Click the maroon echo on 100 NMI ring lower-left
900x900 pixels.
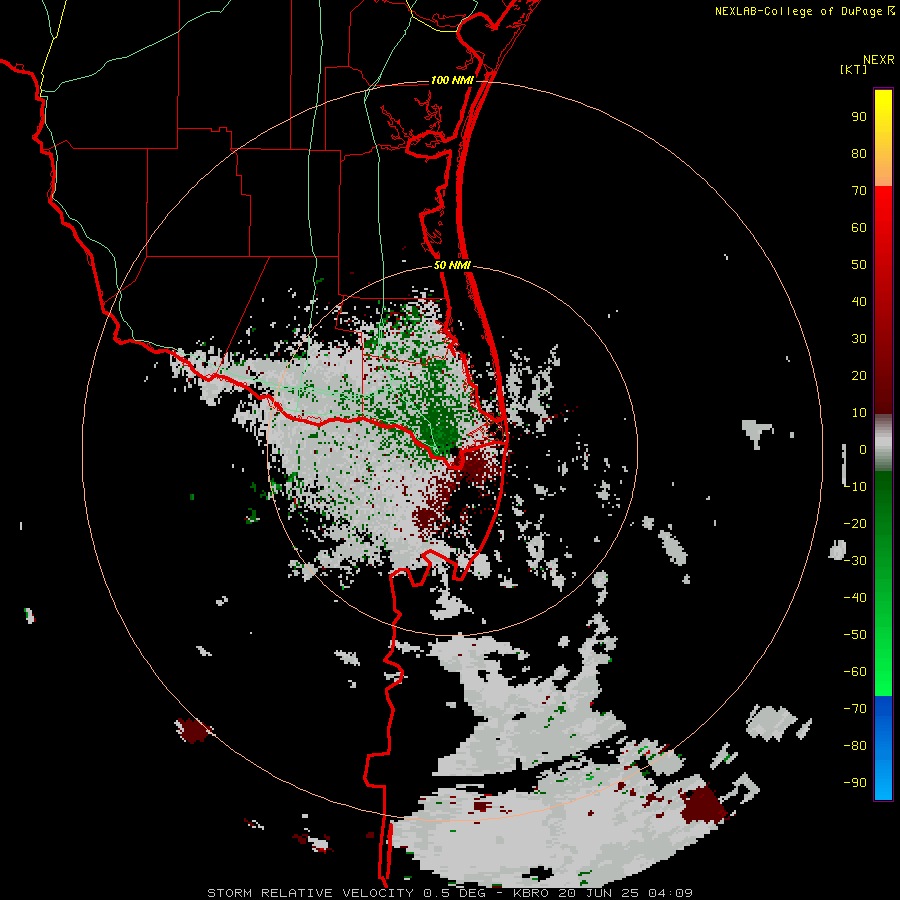coord(193,730)
